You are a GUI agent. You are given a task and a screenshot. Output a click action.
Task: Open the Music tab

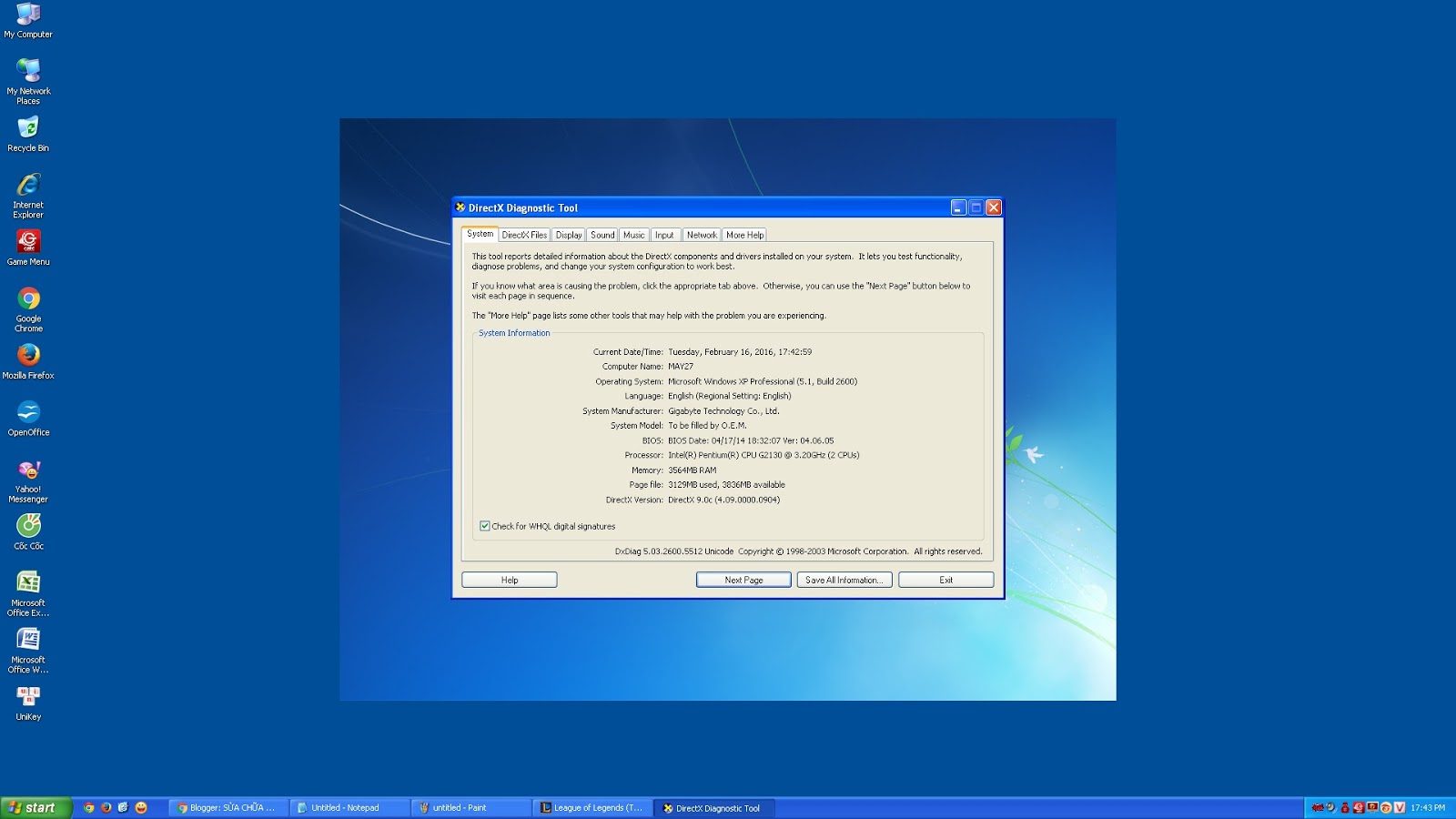pos(634,235)
